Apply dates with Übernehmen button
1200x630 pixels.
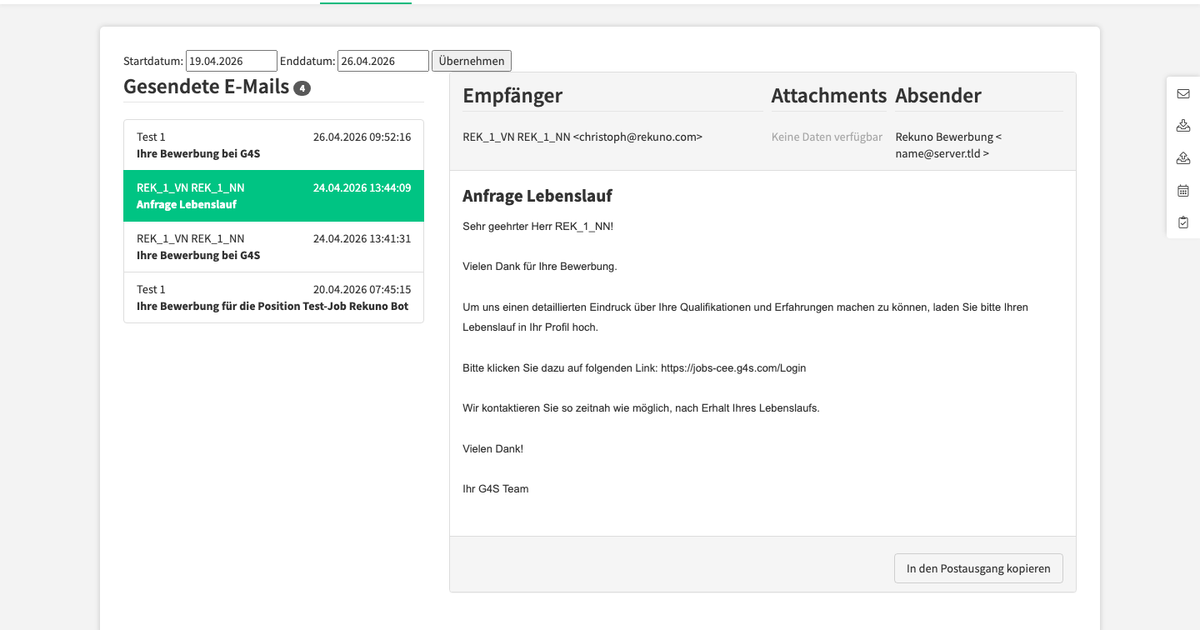click(472, 61)
